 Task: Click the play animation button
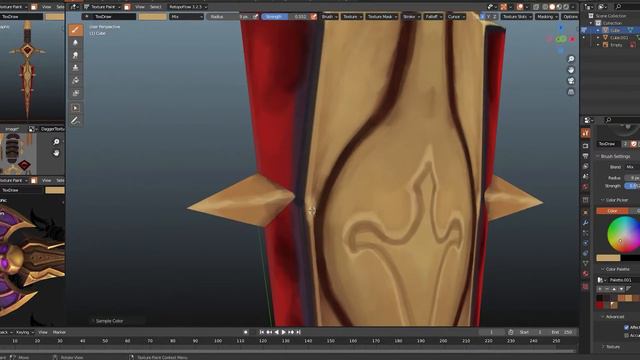coord(284,332)
